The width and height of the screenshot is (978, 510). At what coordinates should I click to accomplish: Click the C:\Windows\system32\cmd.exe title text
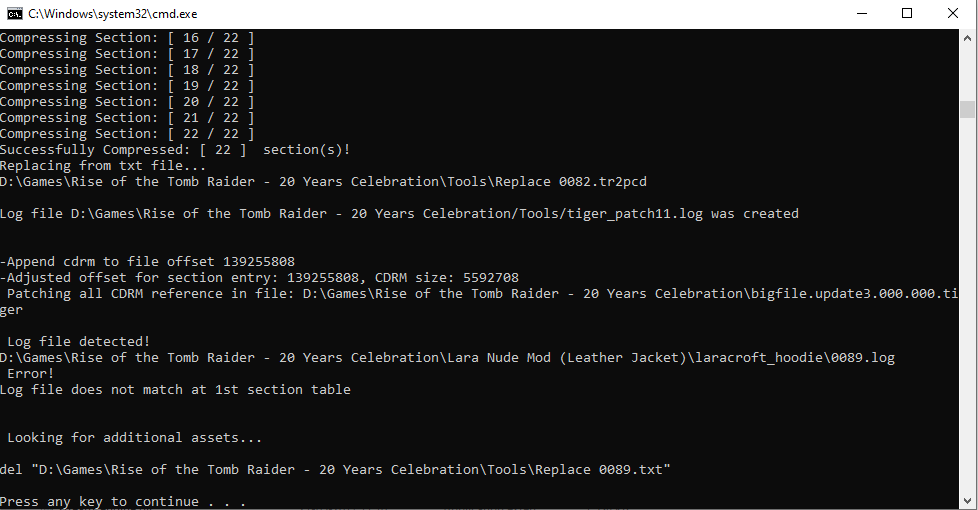tap(112, 14)
